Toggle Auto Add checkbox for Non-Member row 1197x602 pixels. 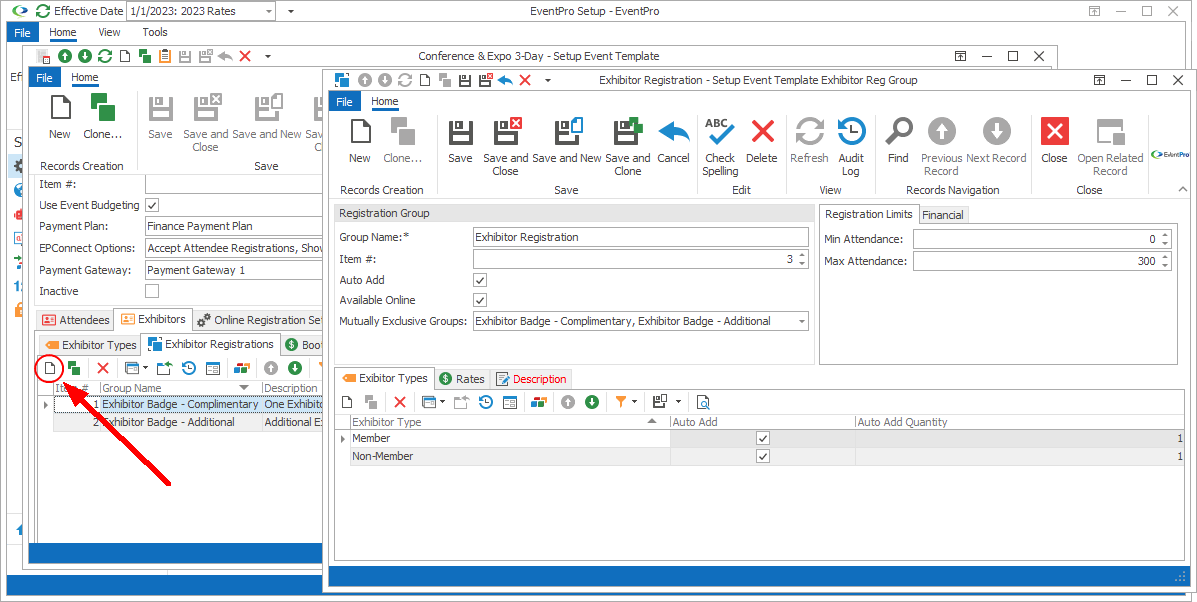762,456
